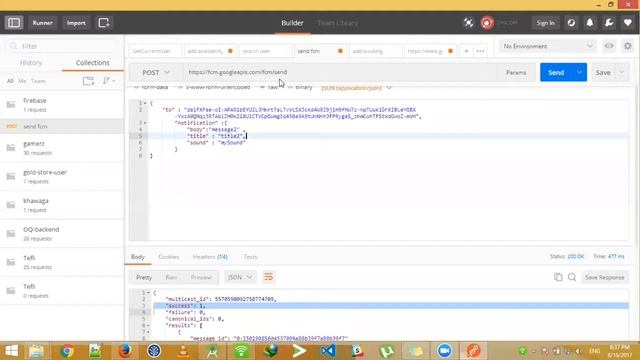640x360 pixels.
Task: Open the gold-store-user collection
Action: [62, 176]
